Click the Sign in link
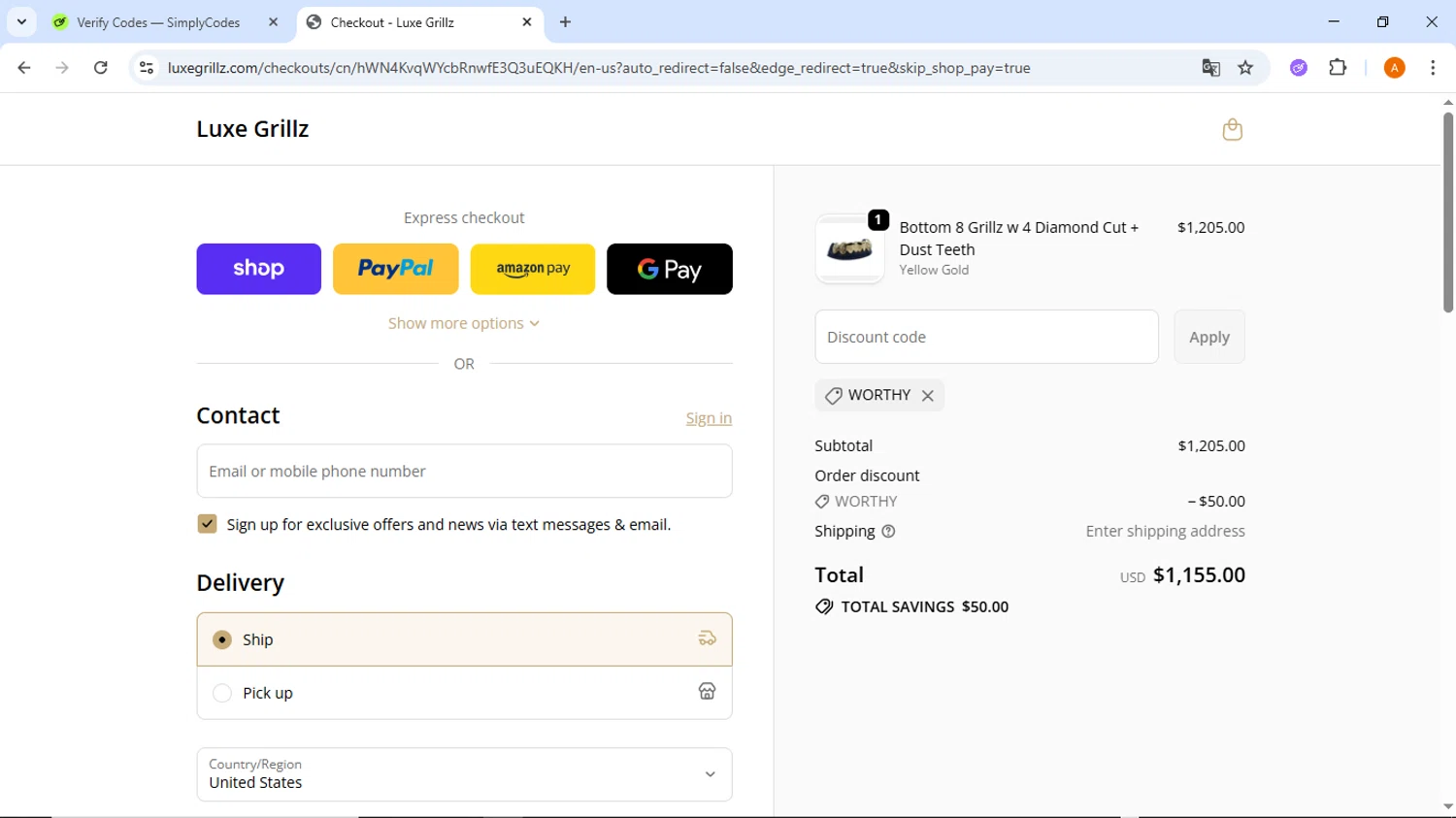This screenshot has height=818, width=1456. click(x=709, y=418)
